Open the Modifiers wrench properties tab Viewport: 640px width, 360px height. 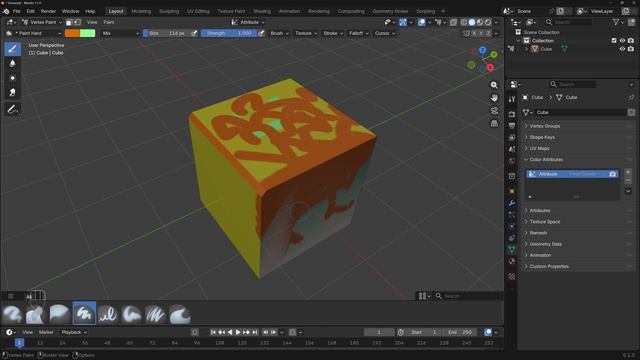(x=512, y=203)
